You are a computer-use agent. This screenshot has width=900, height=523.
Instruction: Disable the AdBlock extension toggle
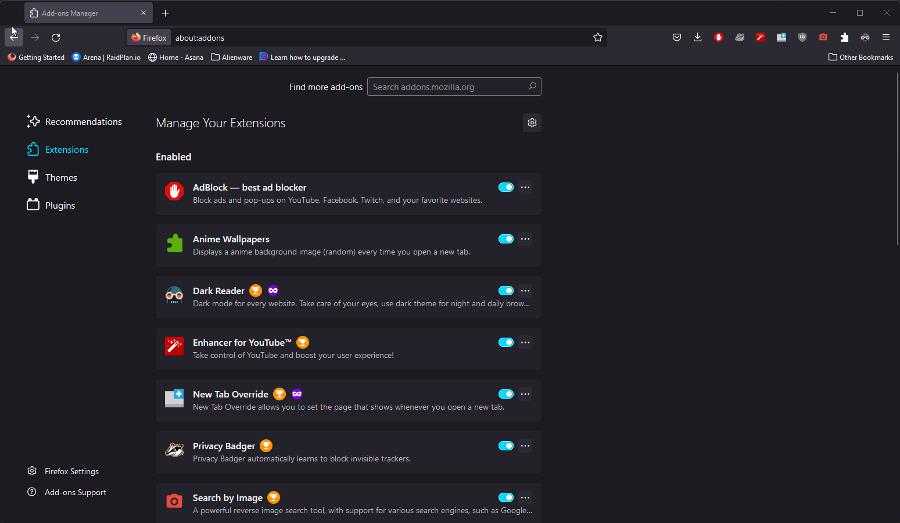pos(506,187)
